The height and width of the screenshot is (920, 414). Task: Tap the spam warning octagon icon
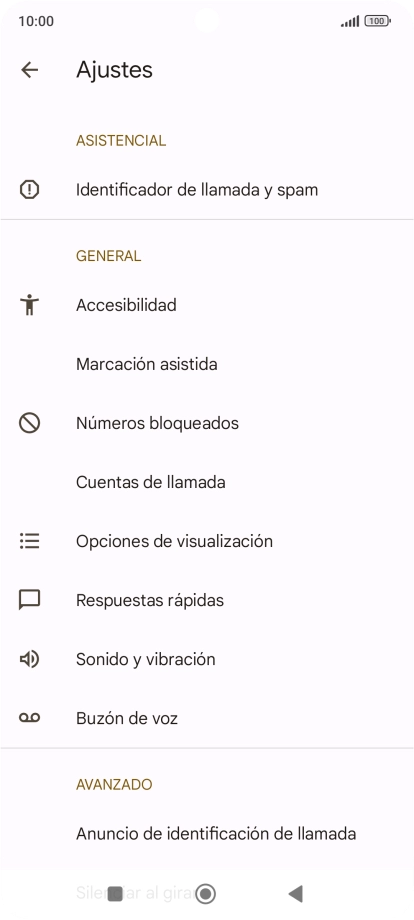click(29, 190)
